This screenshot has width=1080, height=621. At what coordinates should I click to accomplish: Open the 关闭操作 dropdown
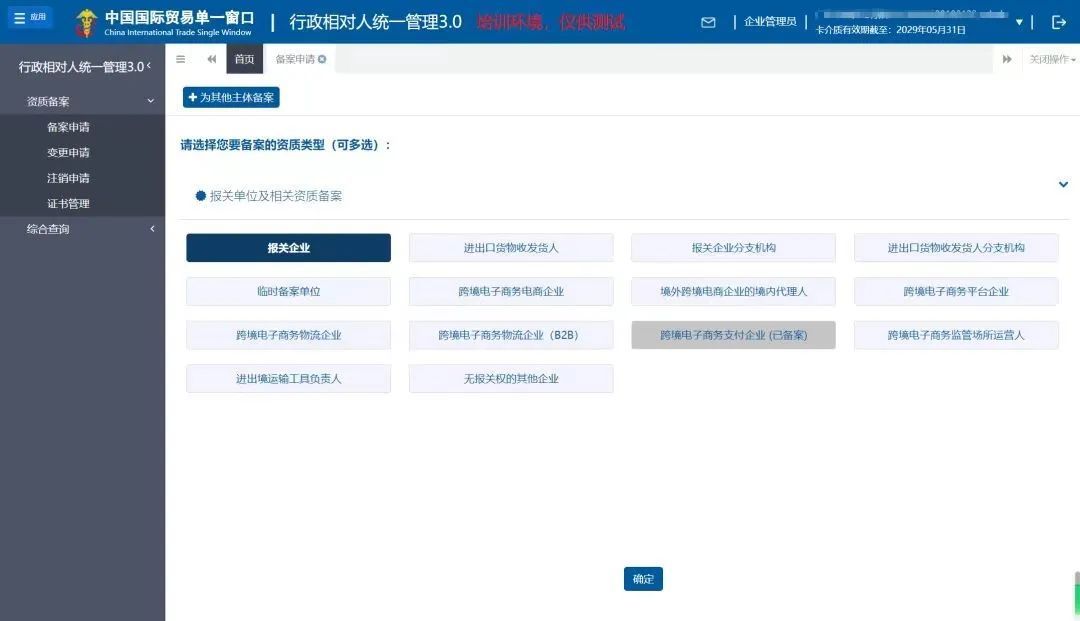(1052, 59)
